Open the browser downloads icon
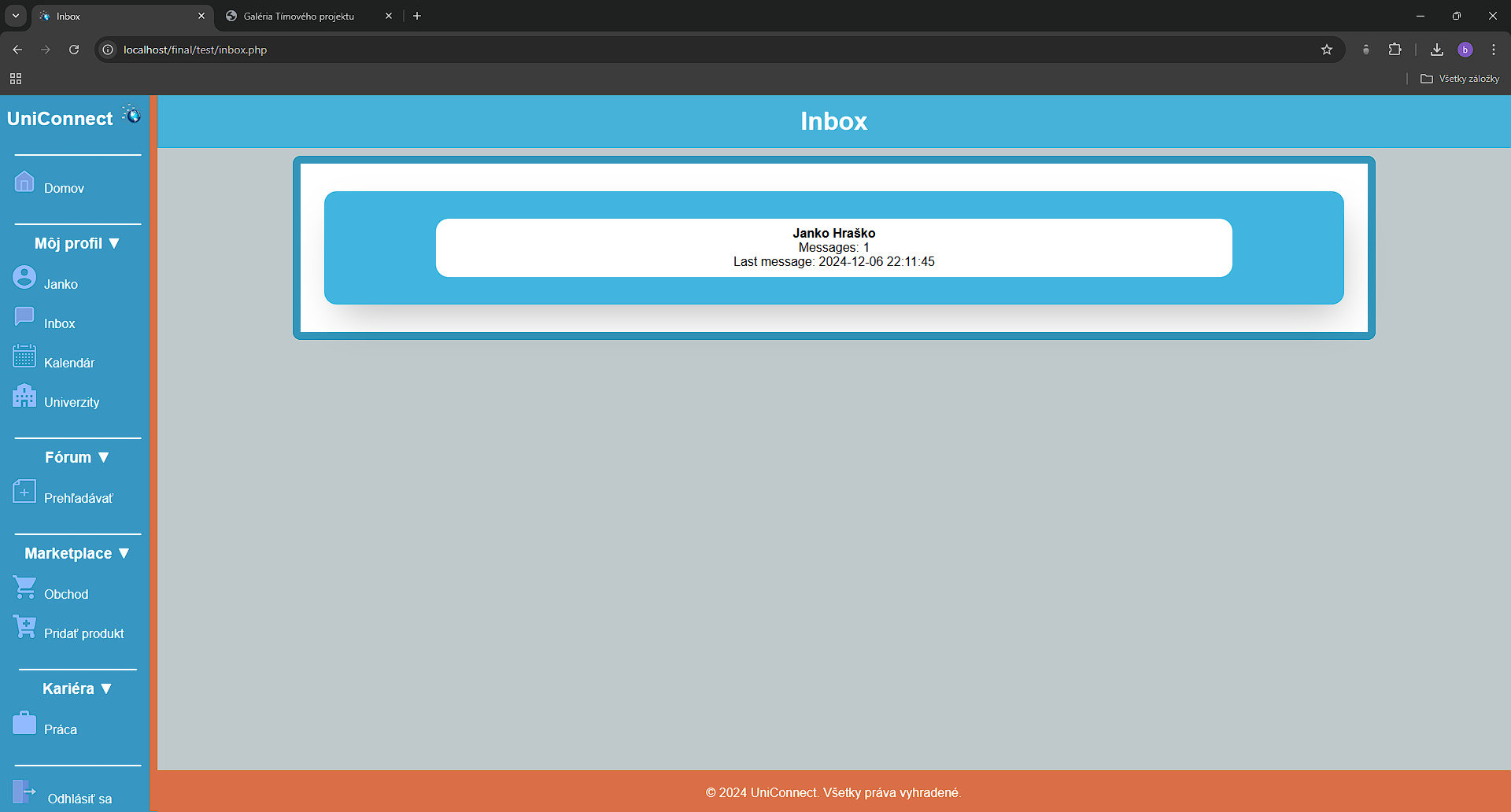The height and width of the screenshot is (812, 1511). point(1437,50)
